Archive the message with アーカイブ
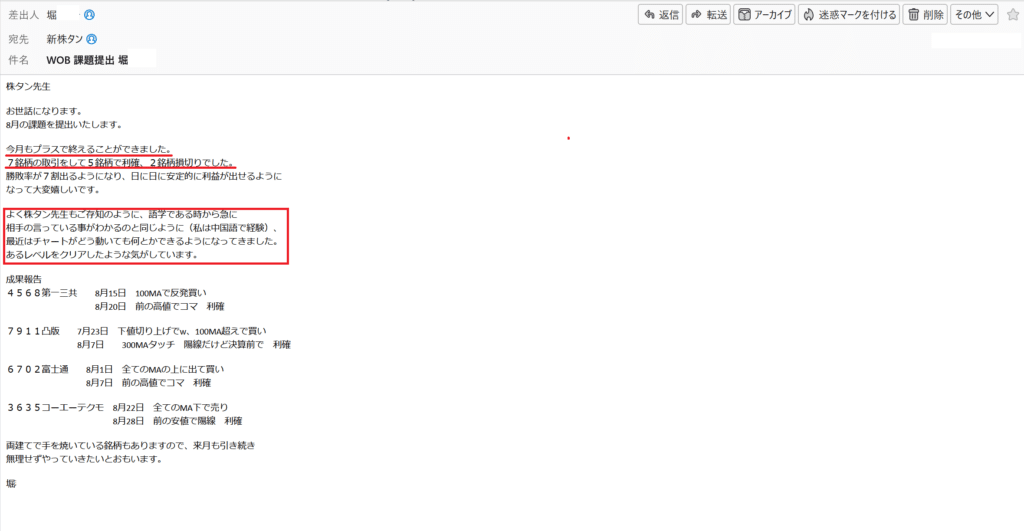 click(x=765, y=15)
